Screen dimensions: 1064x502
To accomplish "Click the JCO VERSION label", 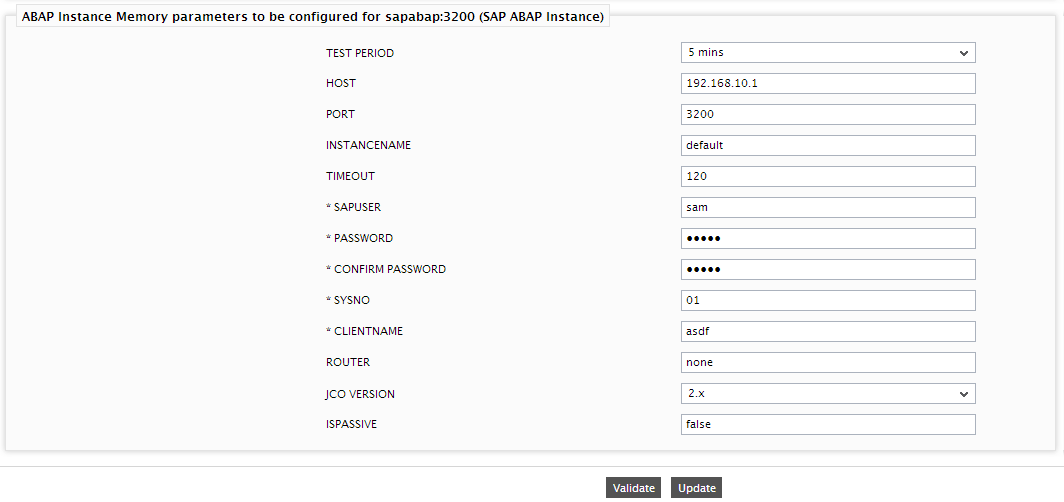I will 360,393.
